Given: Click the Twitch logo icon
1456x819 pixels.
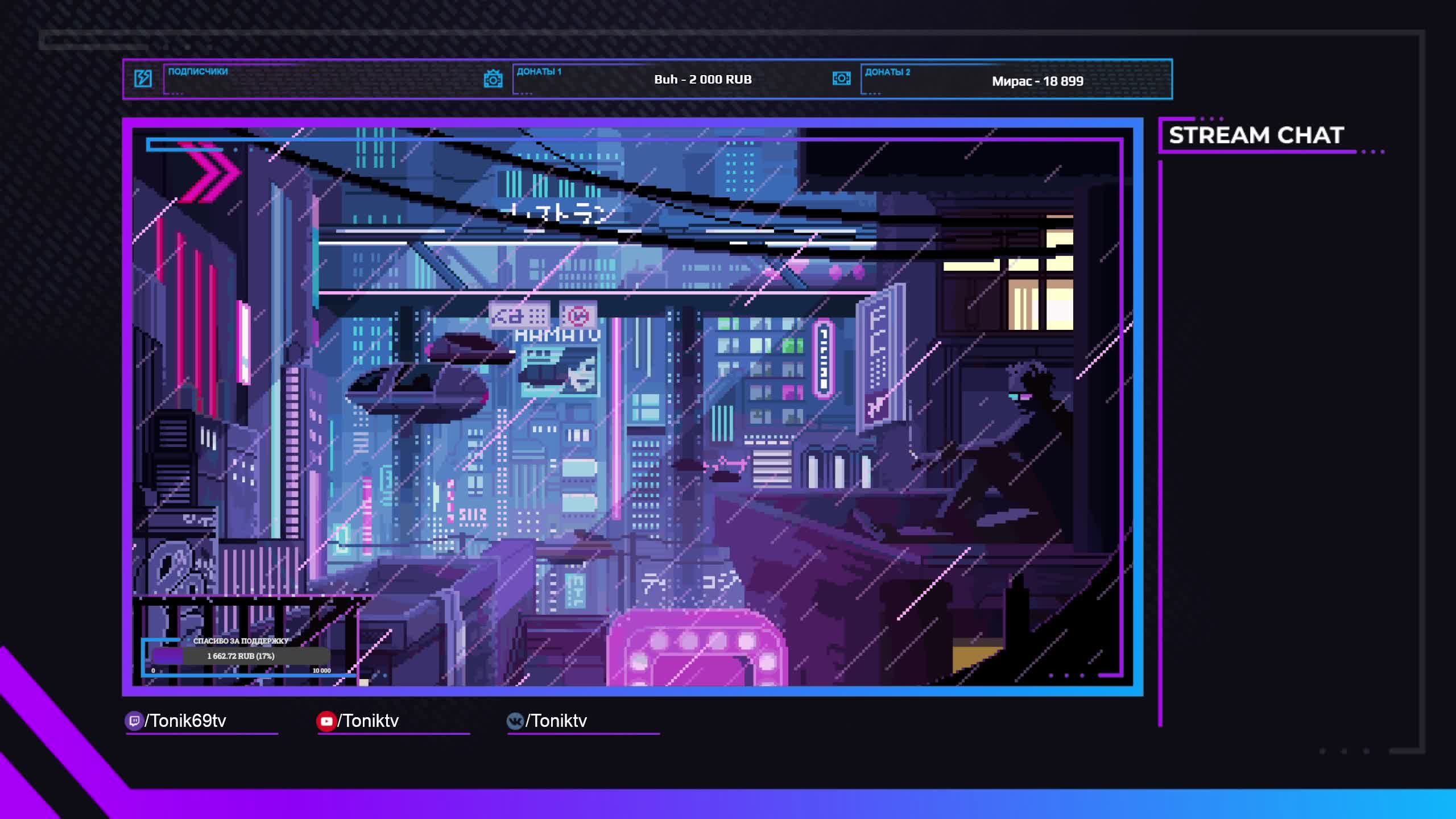Looking at the screenshot, I should pos(134,721).
